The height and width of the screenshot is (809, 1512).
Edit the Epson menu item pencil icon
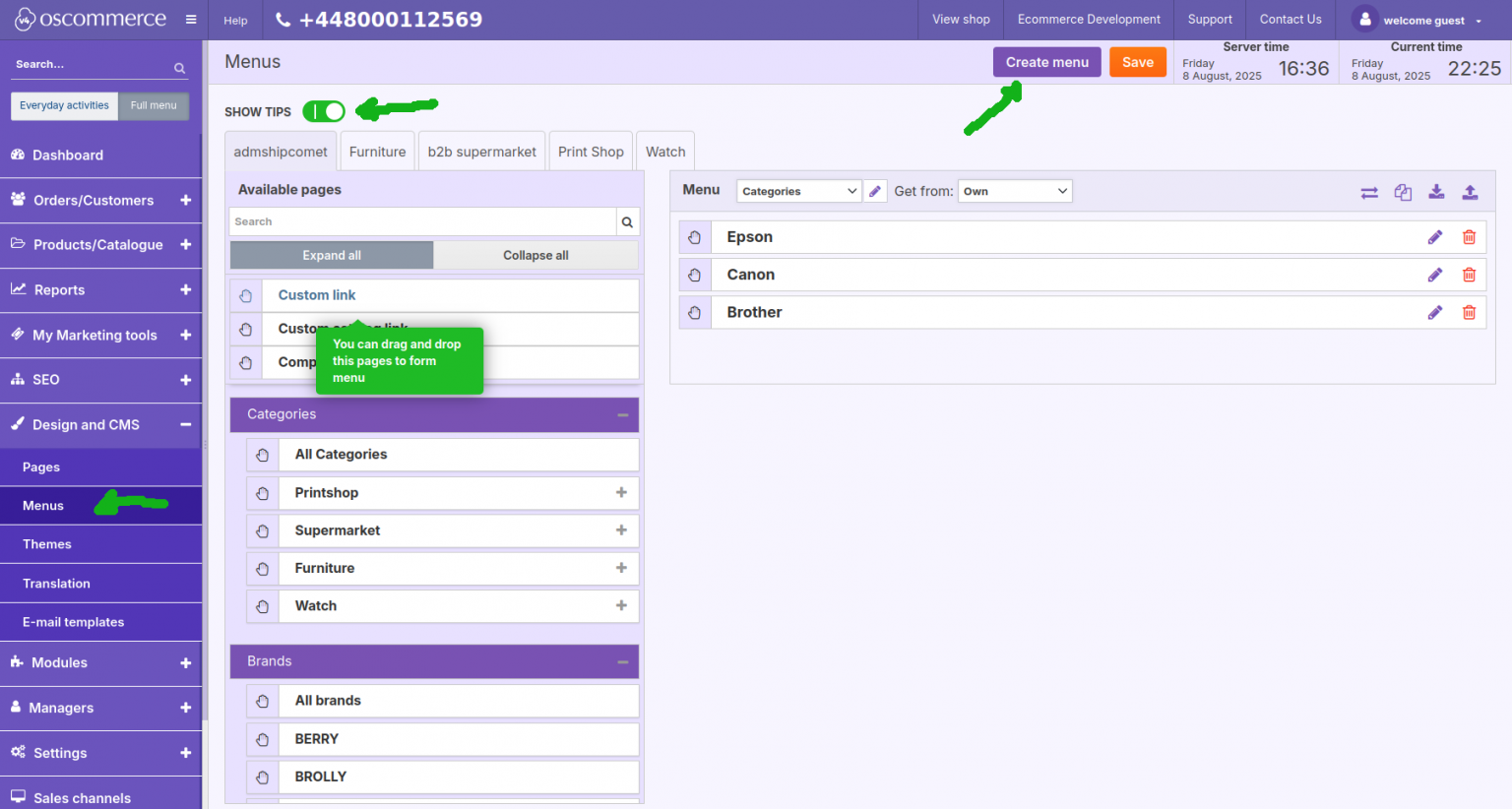point(1435,236)
